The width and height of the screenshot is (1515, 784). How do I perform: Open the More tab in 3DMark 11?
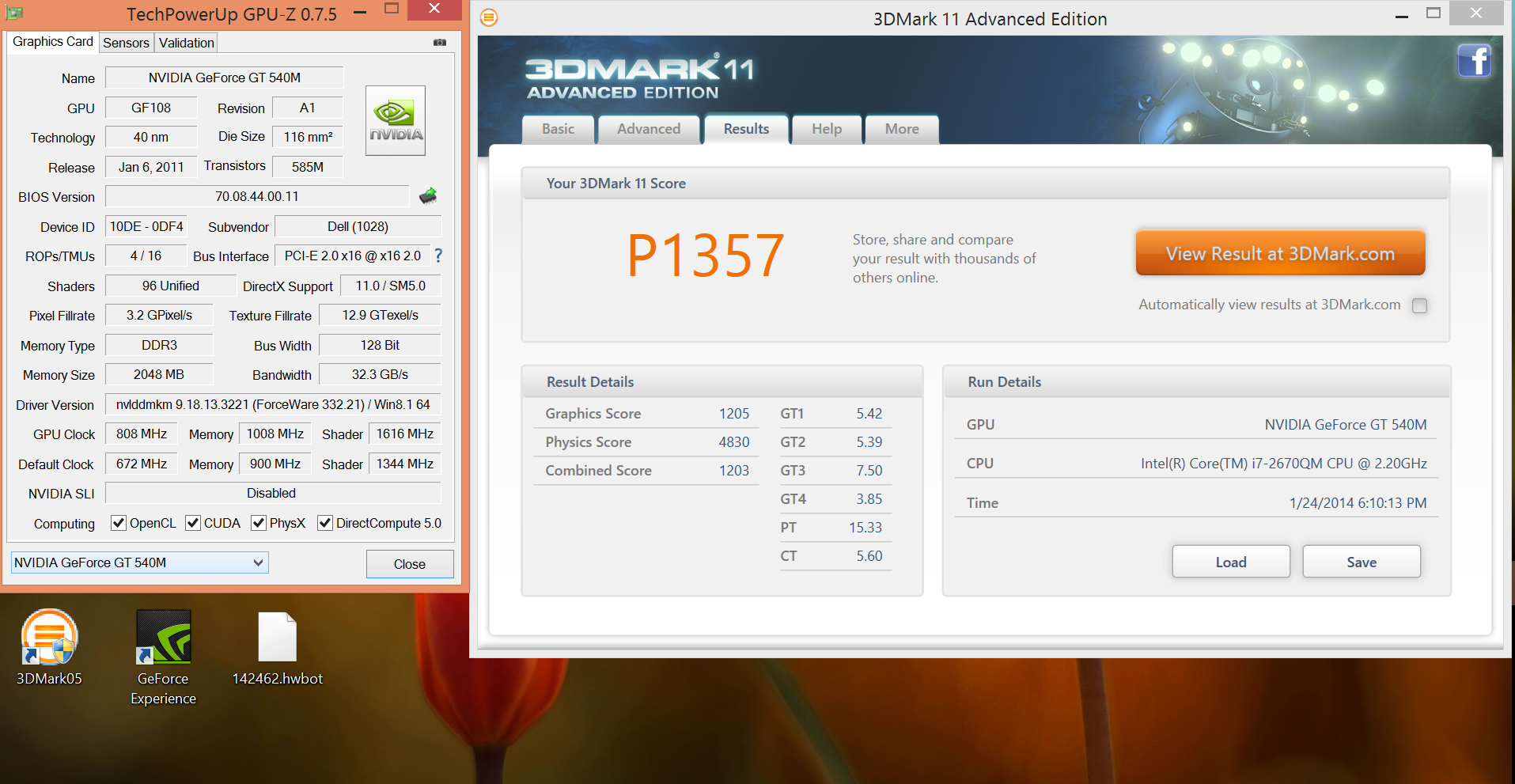[902, 129]
